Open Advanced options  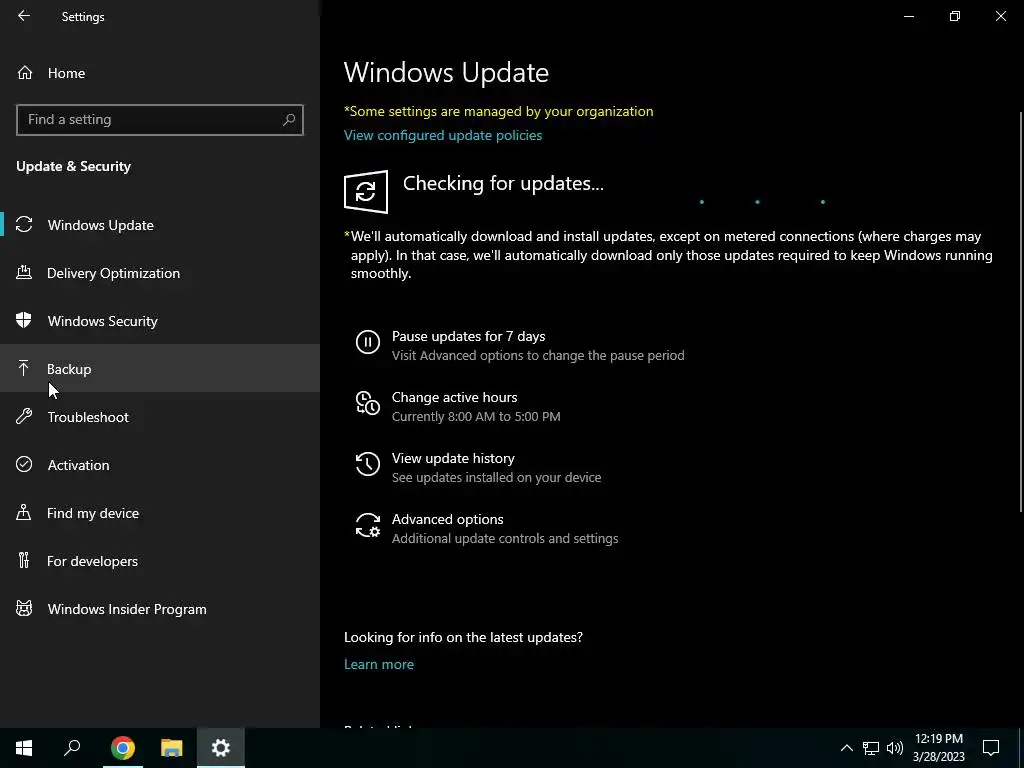coord(447,519)
